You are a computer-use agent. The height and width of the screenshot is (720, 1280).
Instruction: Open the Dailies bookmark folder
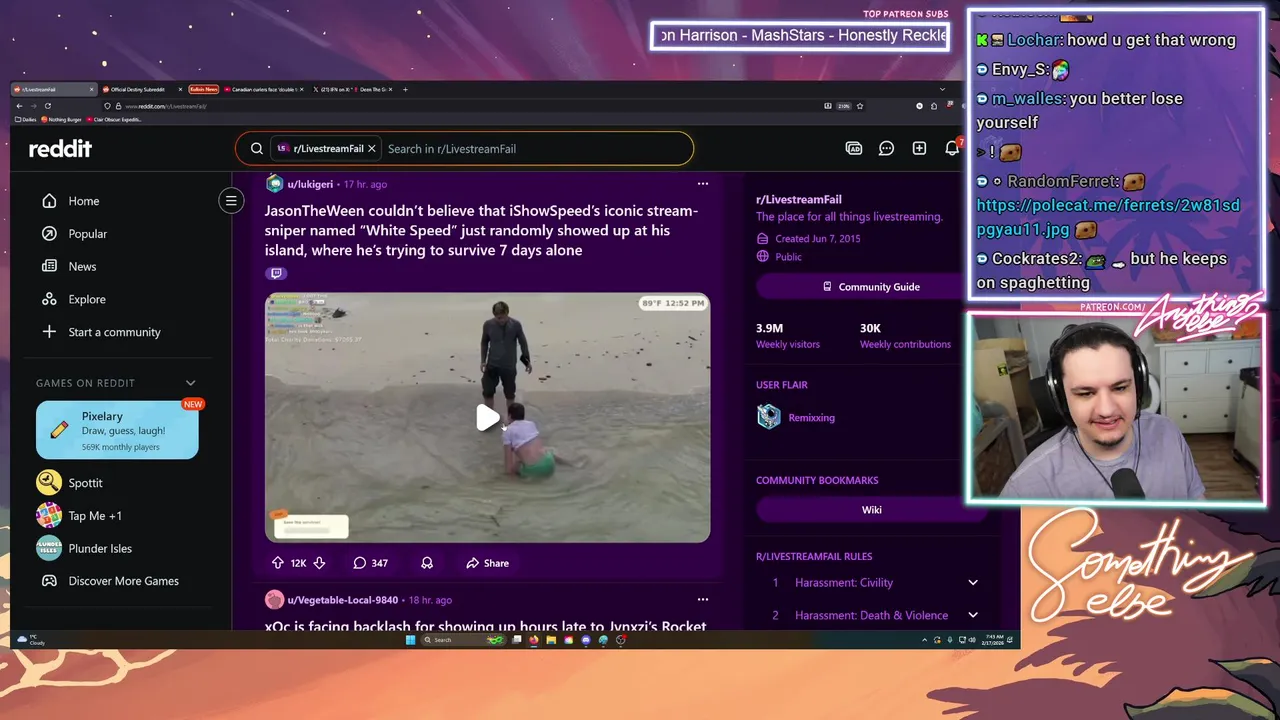pos(27,119)
